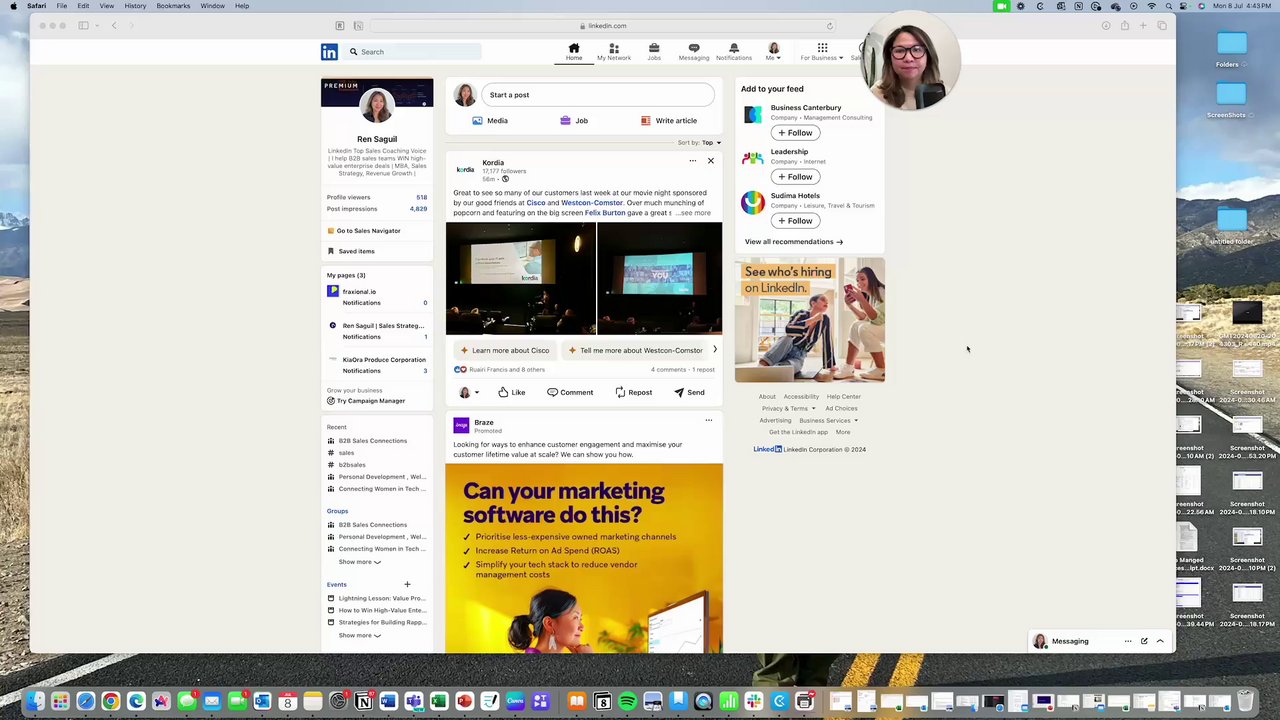Click Learn more about Cisco
The width and height of the screenshot is (1280, 720).
pos(504,351)
